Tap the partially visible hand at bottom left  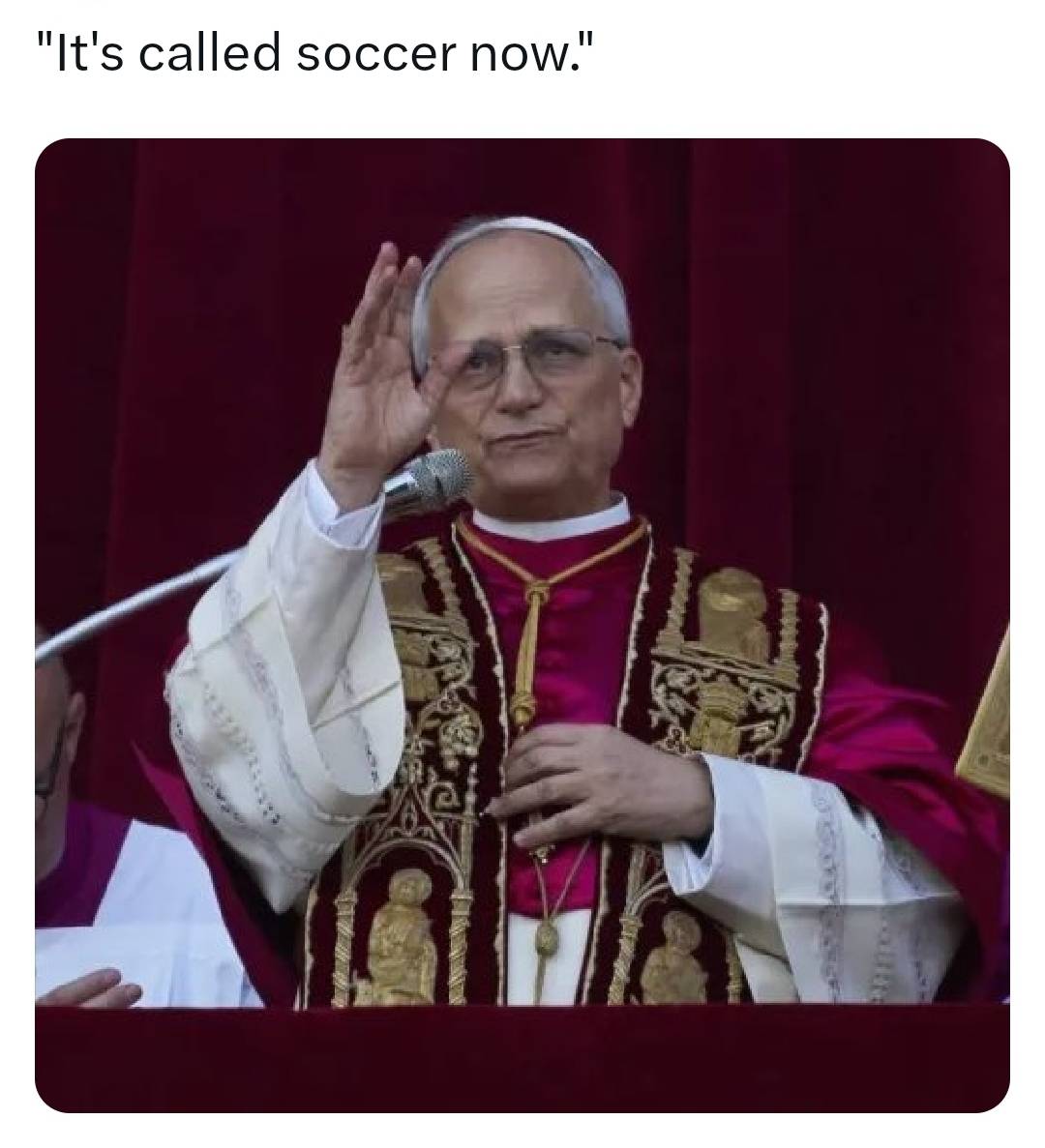tap(89, 987)
